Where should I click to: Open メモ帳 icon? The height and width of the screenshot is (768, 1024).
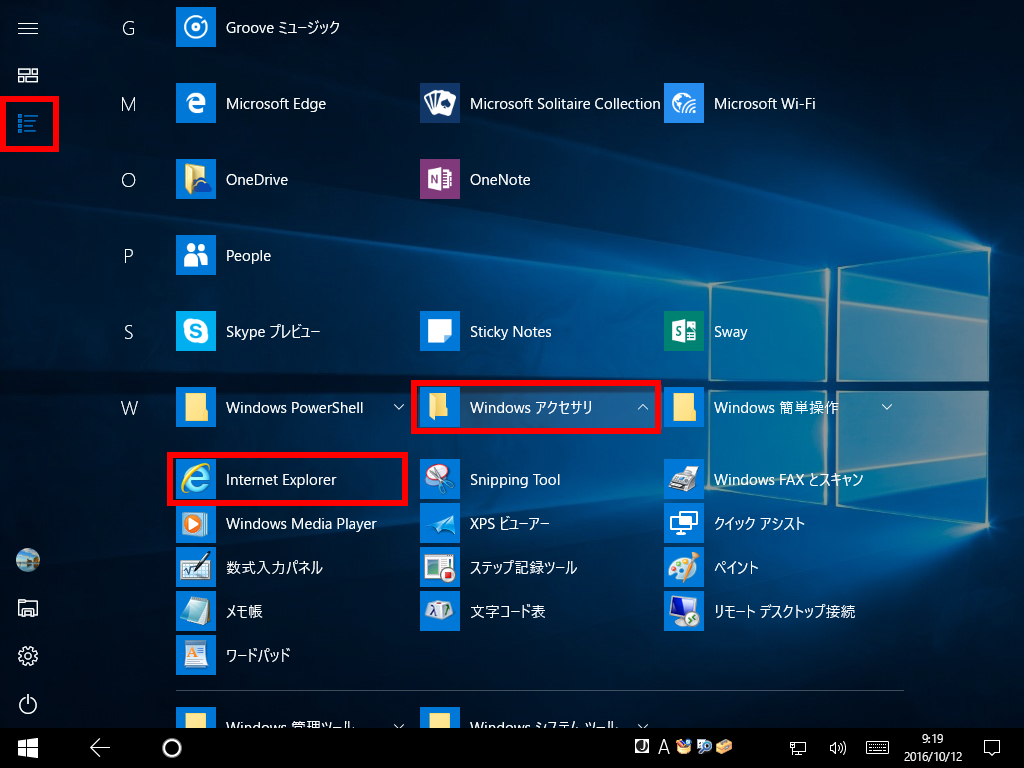coord(196,611)
